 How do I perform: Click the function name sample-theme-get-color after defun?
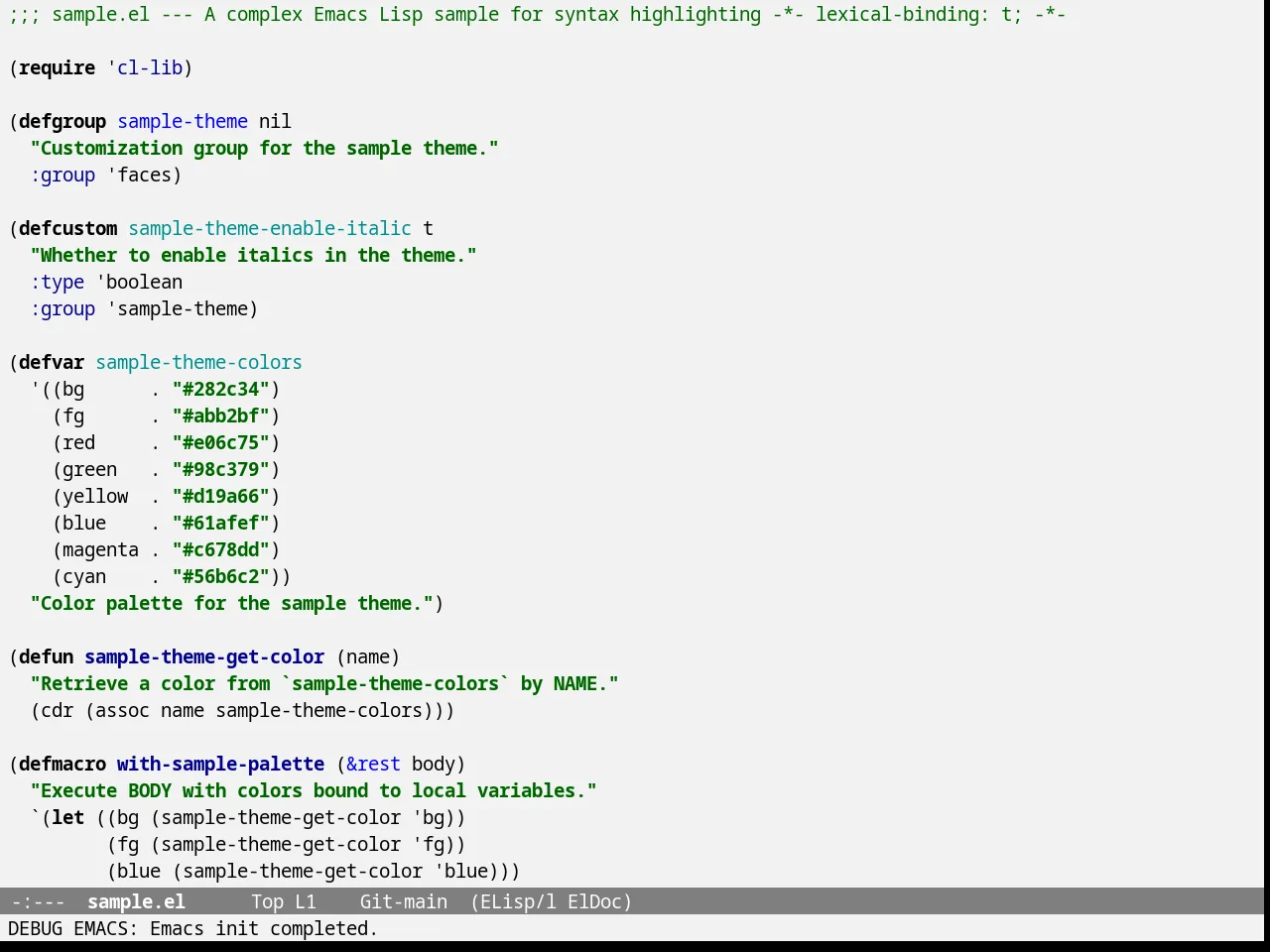tap(204, 656)
